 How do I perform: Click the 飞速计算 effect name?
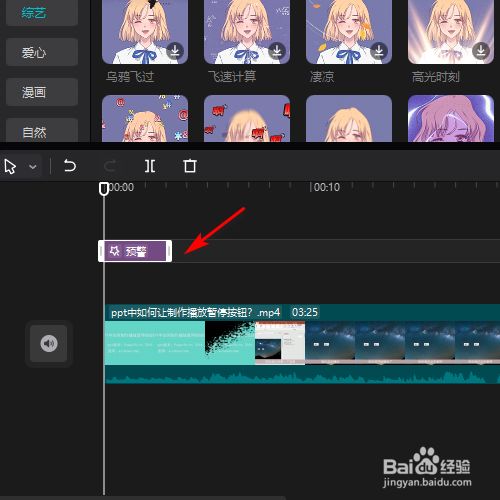[x=232, y=77]
